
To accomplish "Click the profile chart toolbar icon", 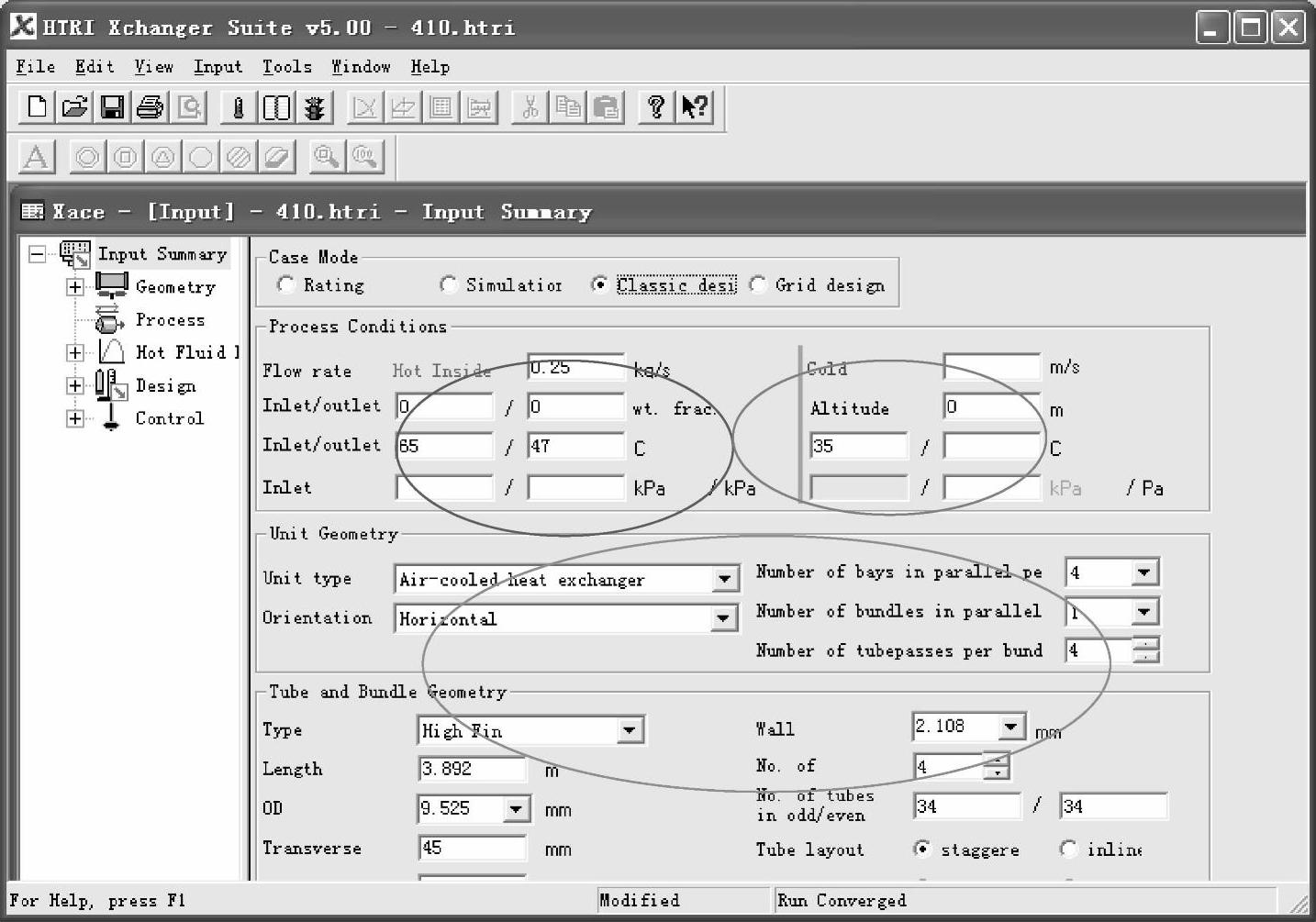I will tap(479, 107).
